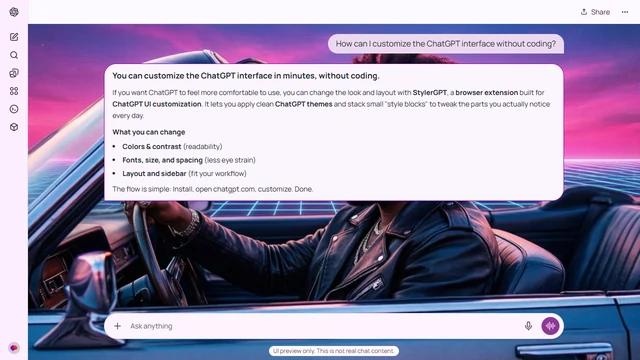The width and height of the screenshot is (640, 360).
Task: Click the heading "You can customize the ChatGPT interface"
Action: click(x=246, y=76)
